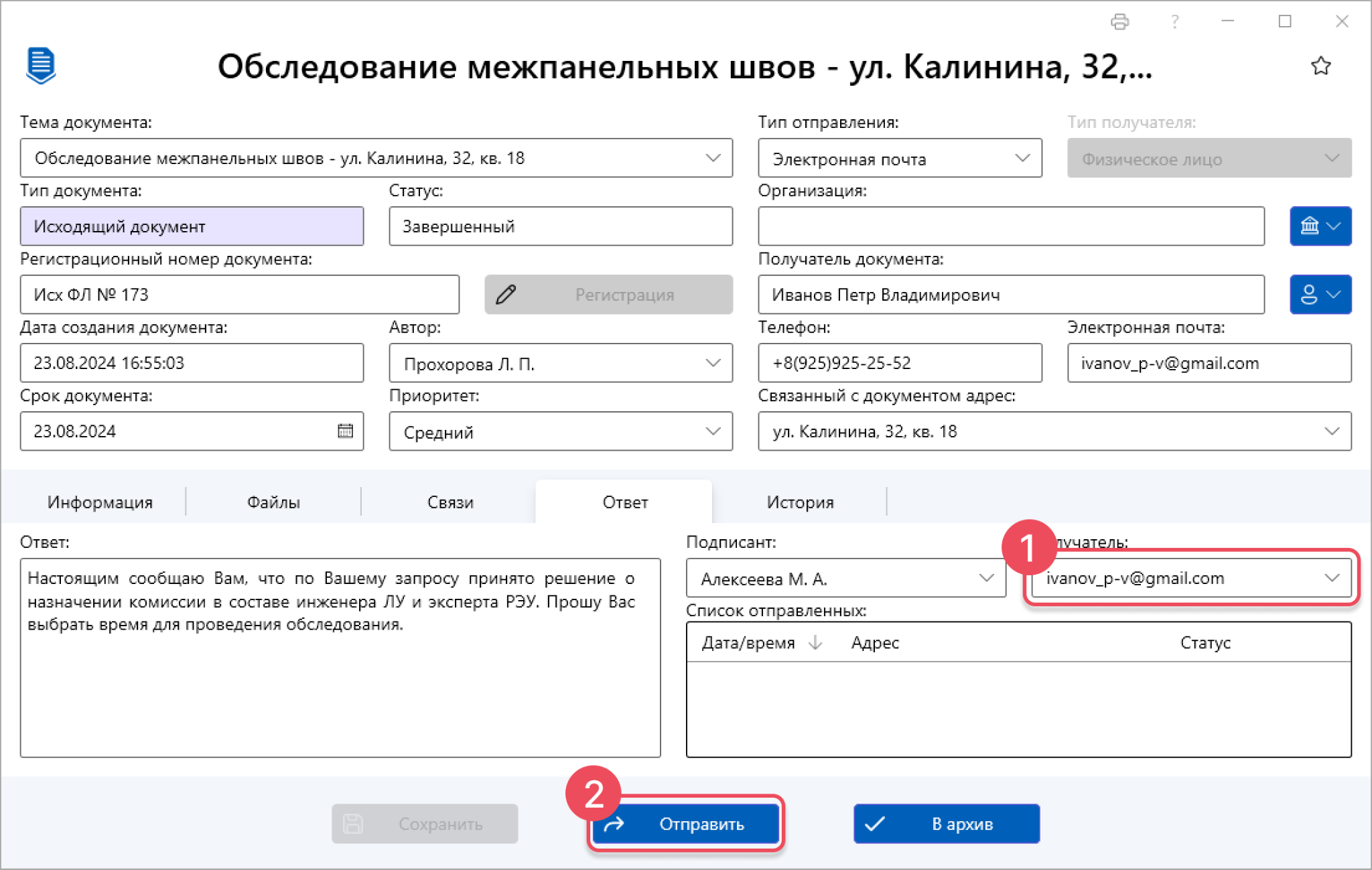Click the В архив button
1372x870 pixels.
click(946, 823)
